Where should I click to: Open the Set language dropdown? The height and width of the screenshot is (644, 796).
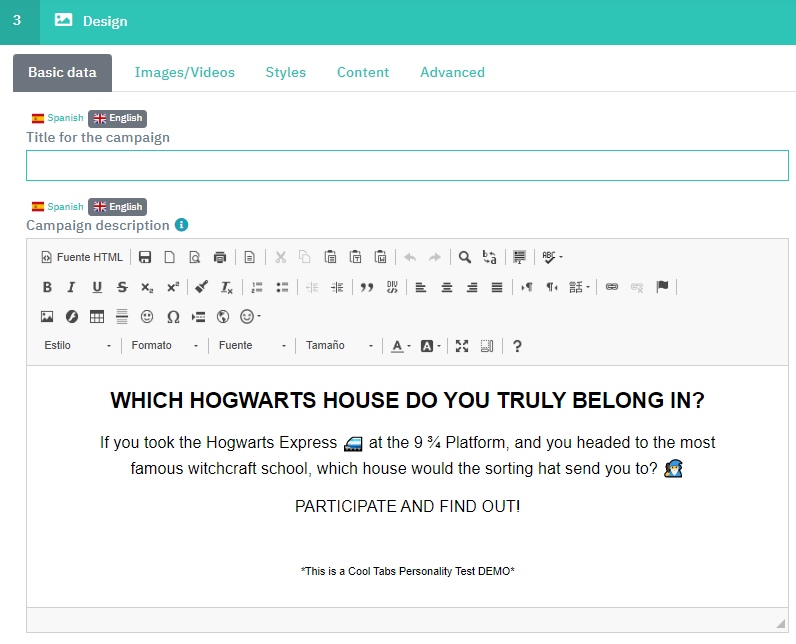579,287
